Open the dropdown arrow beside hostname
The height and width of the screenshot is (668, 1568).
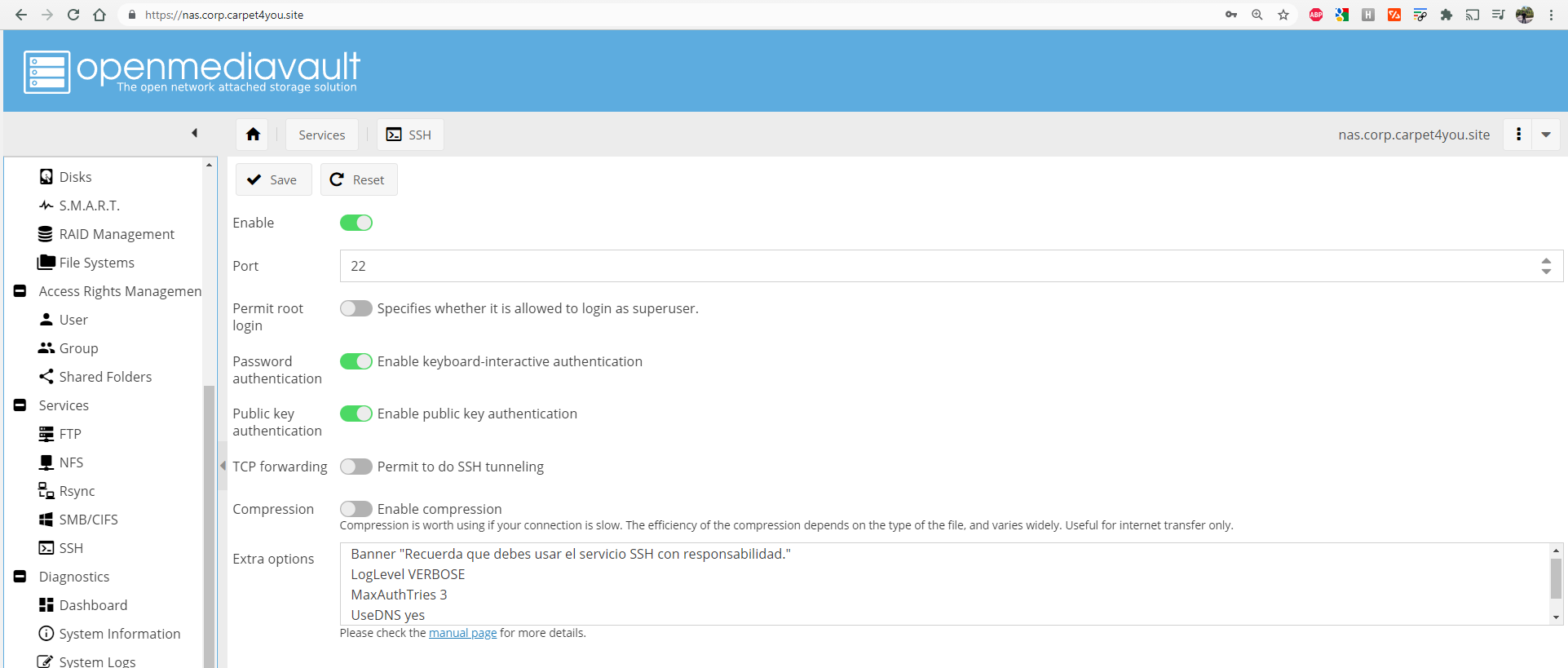(x=1546, y=135)
